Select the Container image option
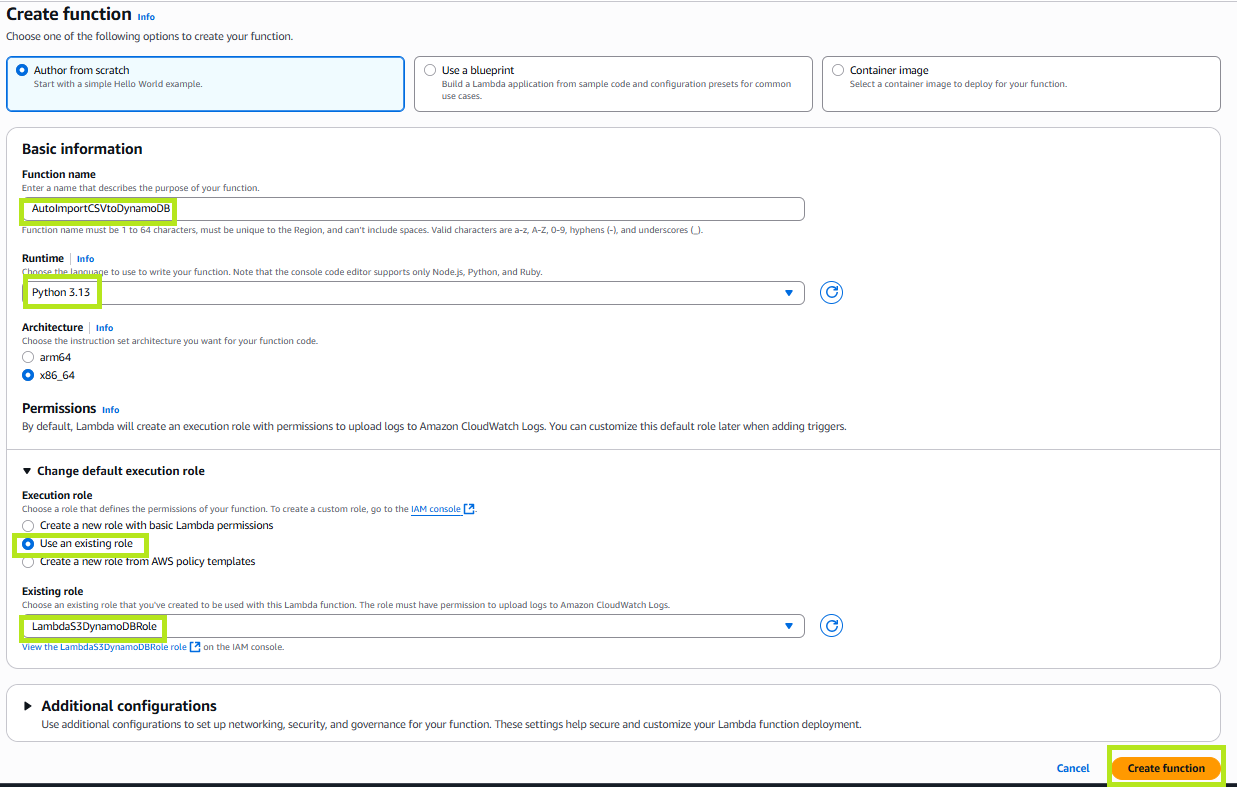This screenshot has width=1237, height=787. (x=838, y=71)
